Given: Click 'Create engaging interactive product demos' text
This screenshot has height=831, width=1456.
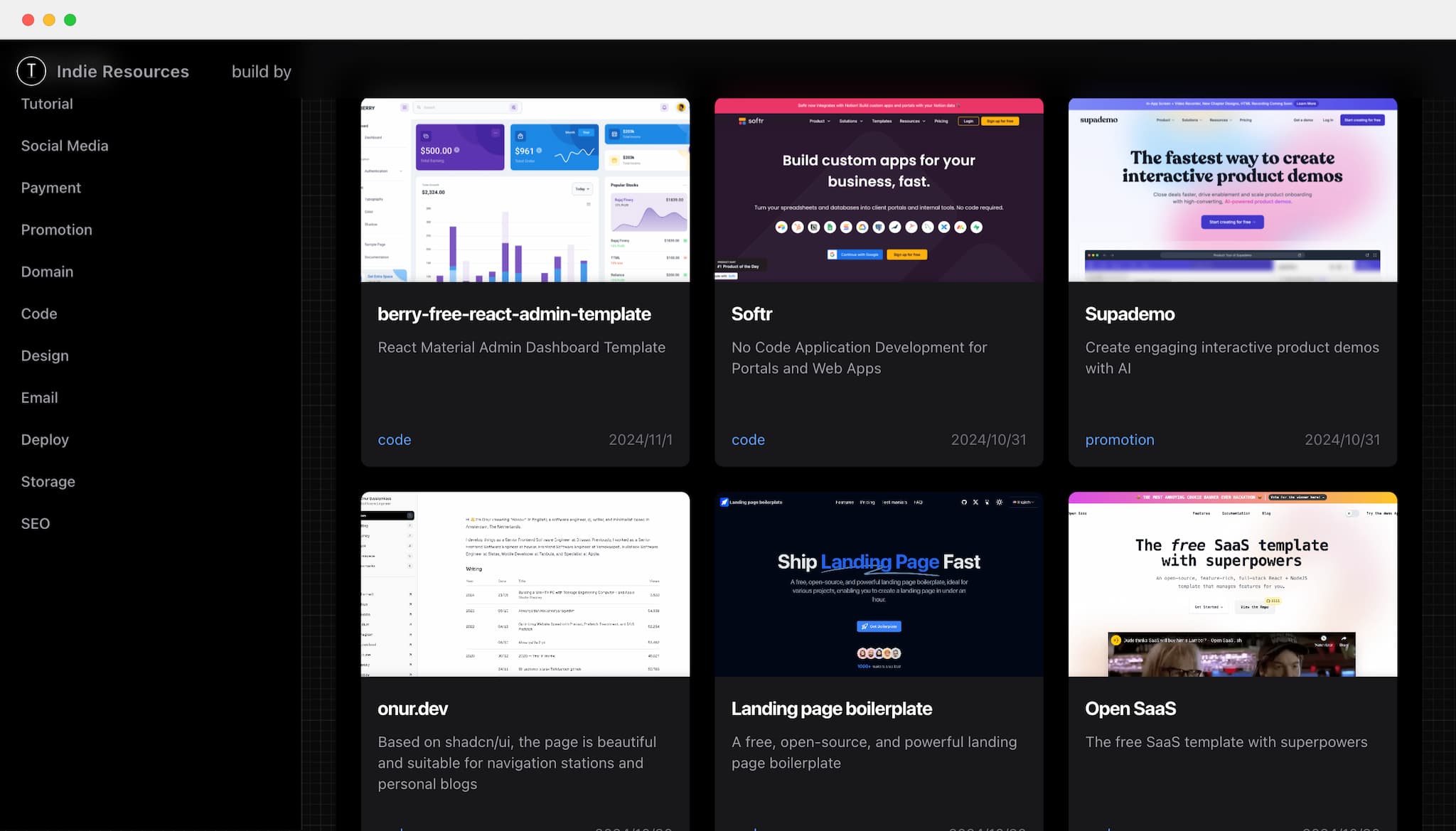Looking at the screenshot, I should [x=1231, y=358].
